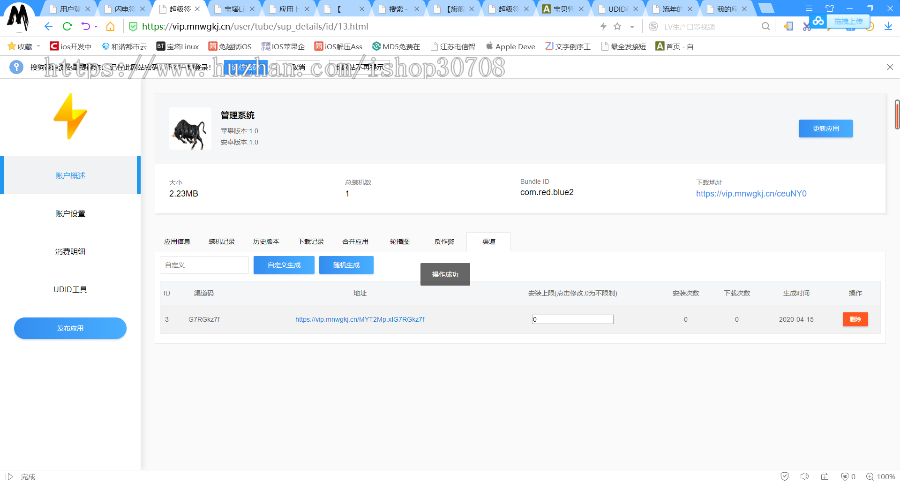900x483 pixels.
Task: Expand the dropdown arrow beside the star icon
Action: point(632,26)
